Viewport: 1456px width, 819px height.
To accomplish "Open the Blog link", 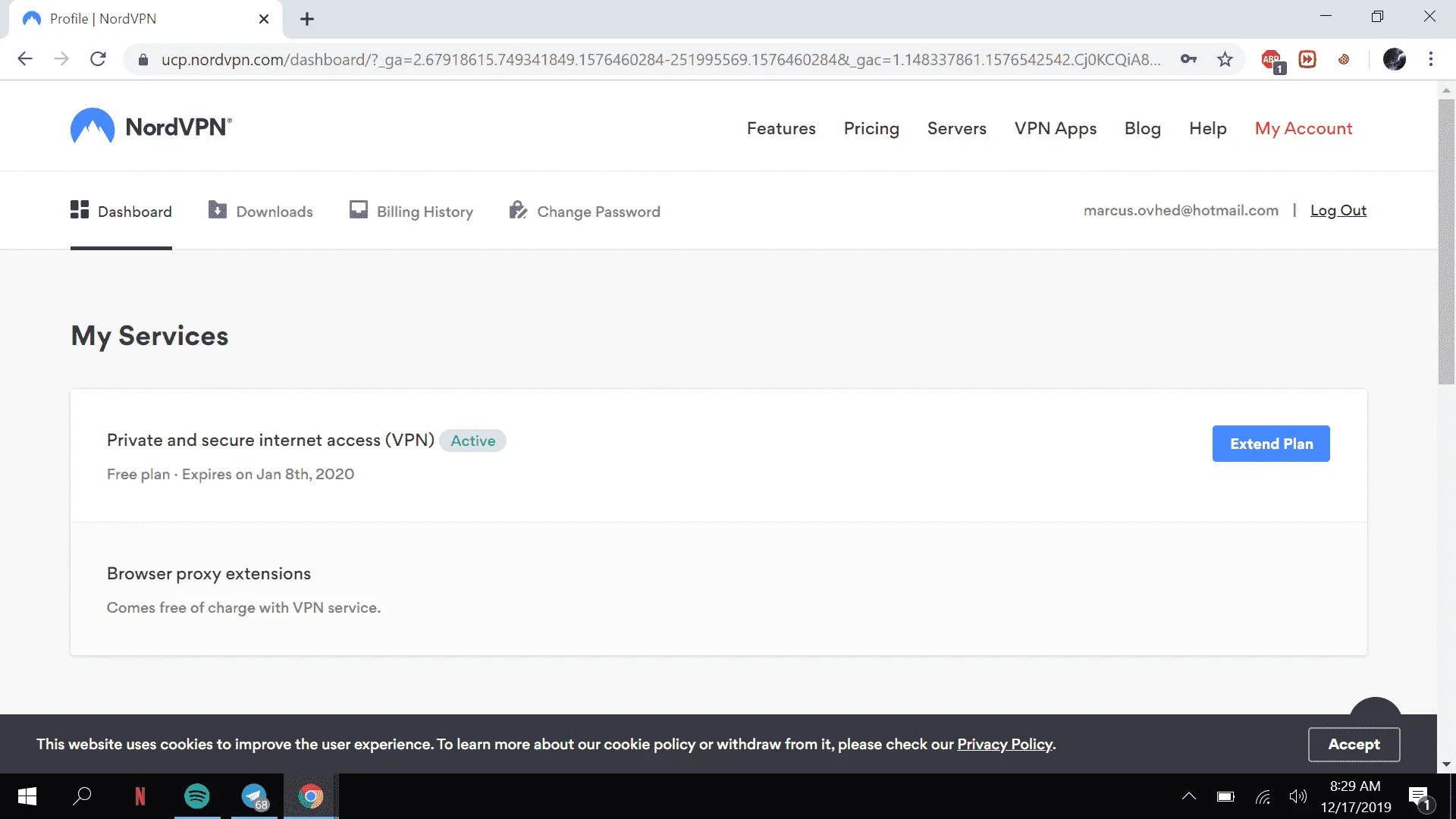I will (x=1143, y=128).
